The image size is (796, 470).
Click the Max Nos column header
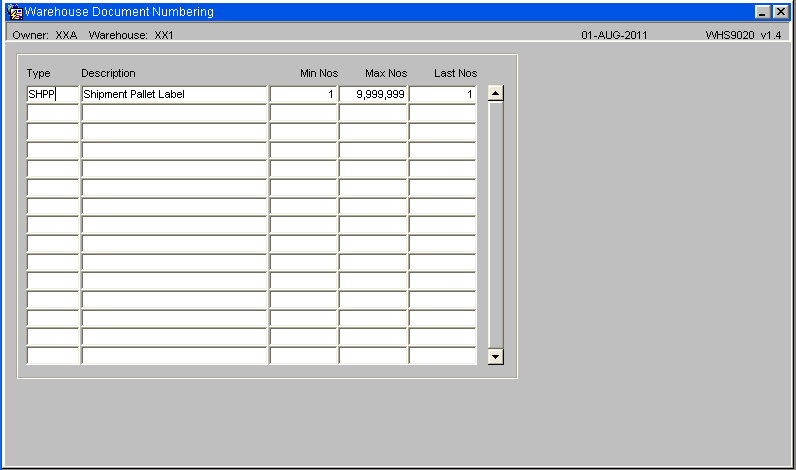point(386,73)
